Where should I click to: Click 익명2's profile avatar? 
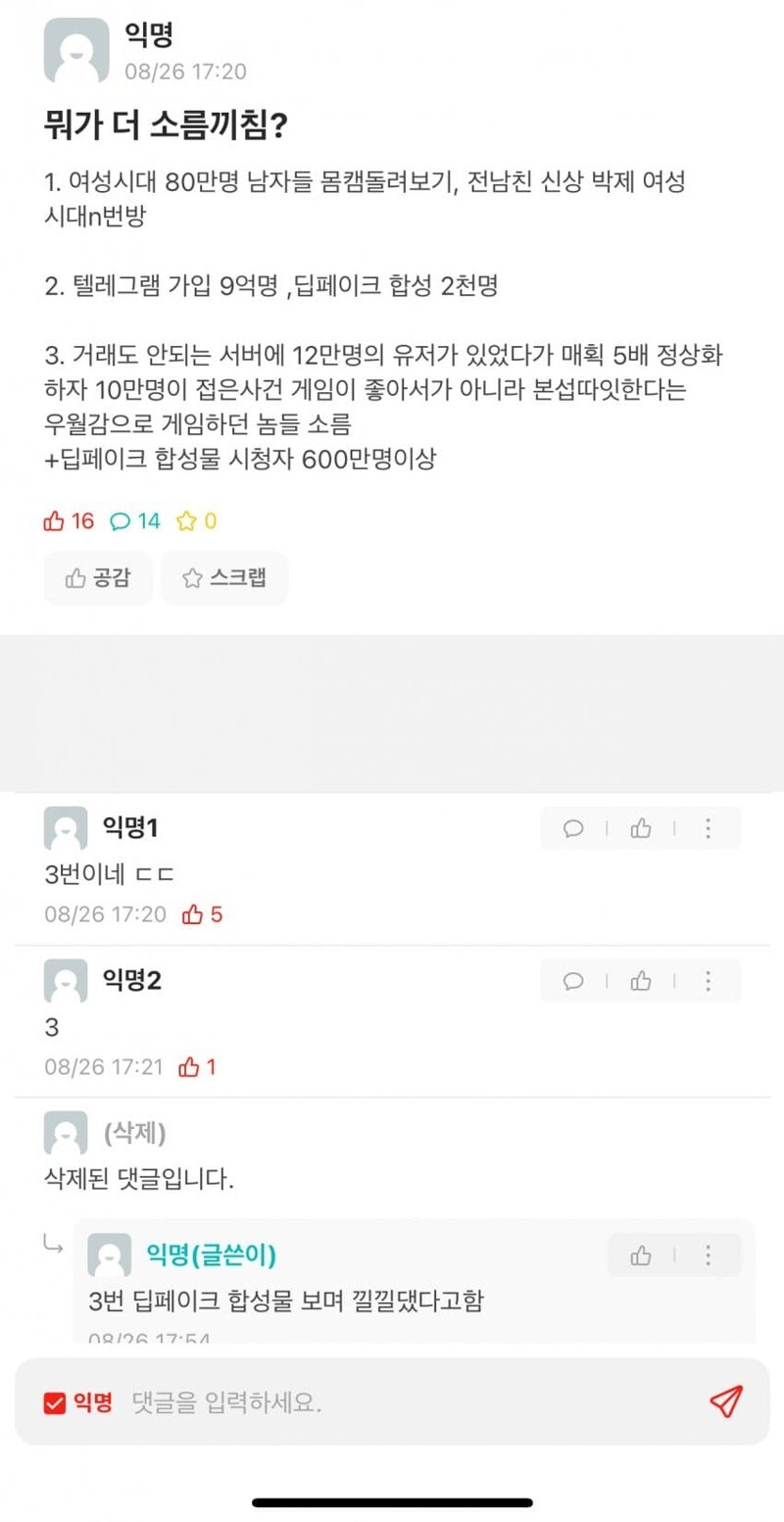[66, 981]
